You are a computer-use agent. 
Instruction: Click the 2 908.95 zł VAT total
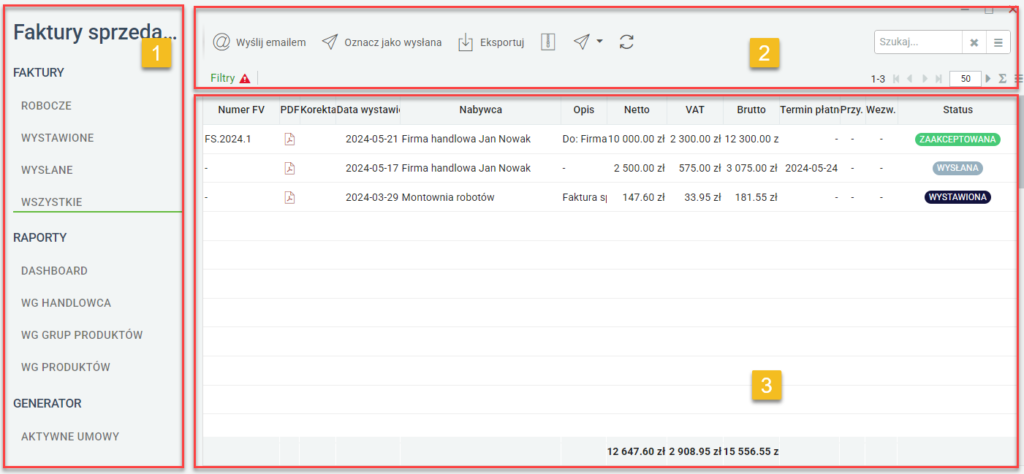click(x=695, y=451)
